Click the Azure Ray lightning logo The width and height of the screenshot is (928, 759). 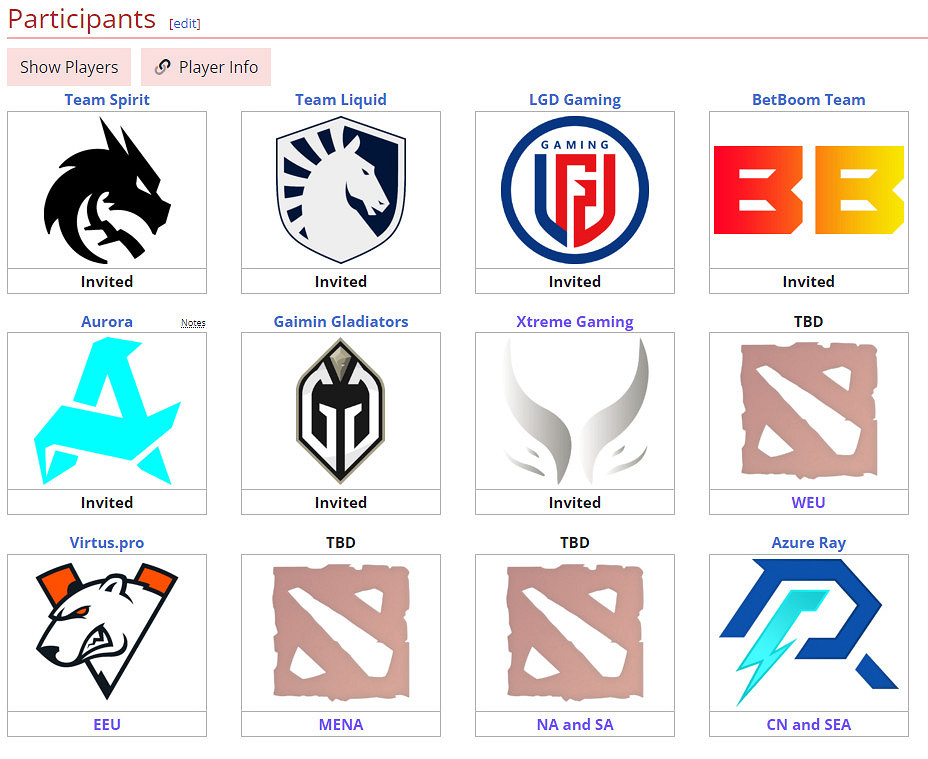[809, 632]
